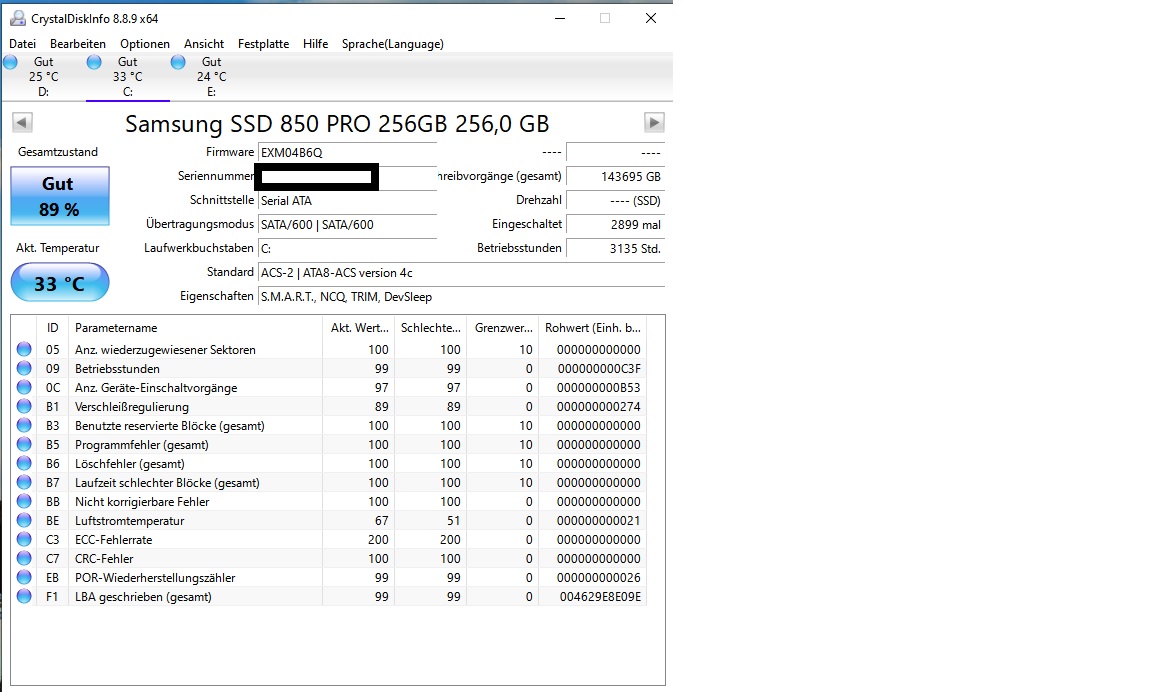The height and width of the screenshot is (692, 1152).
Task: Click status orb for Betriebsstunden row
Action: click(x=24, y=368)
